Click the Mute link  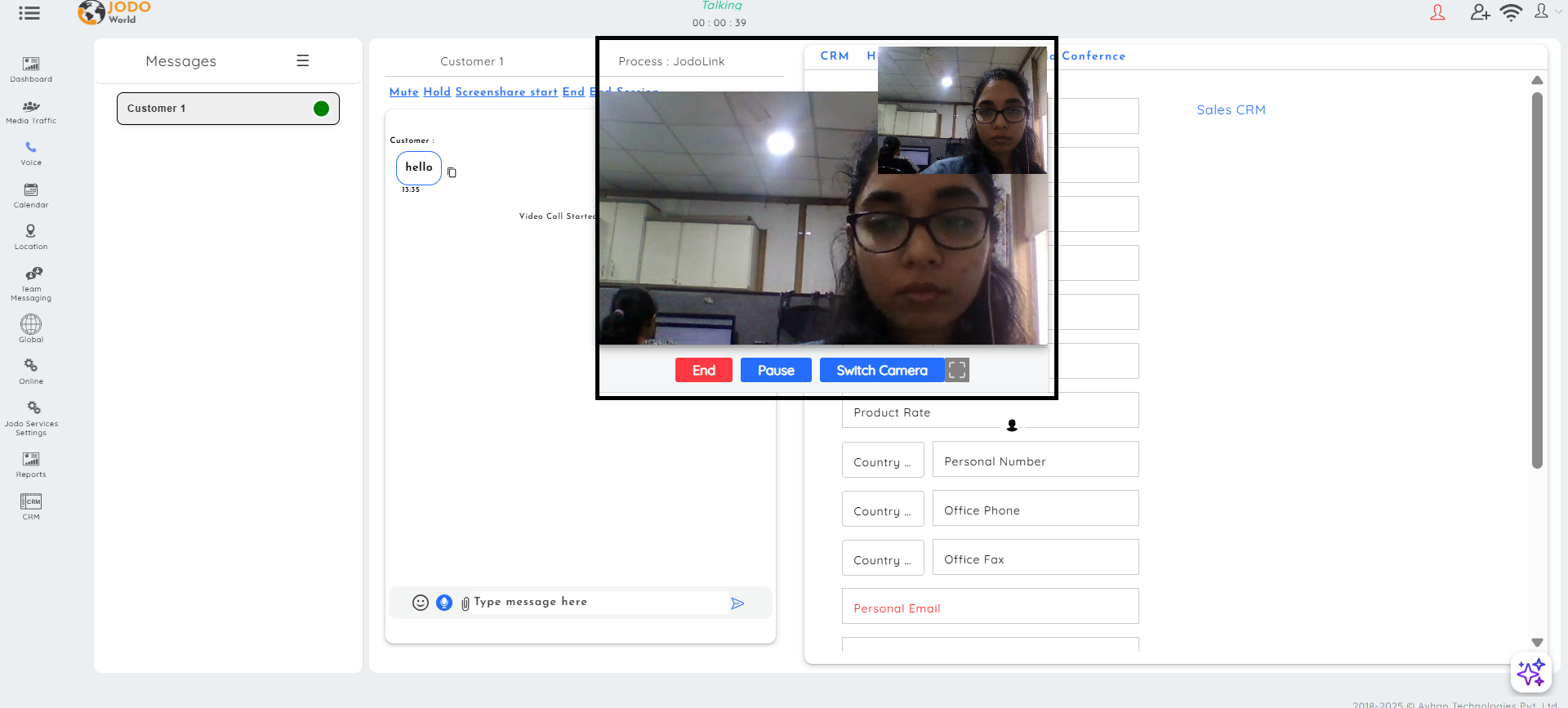(404, 92)
